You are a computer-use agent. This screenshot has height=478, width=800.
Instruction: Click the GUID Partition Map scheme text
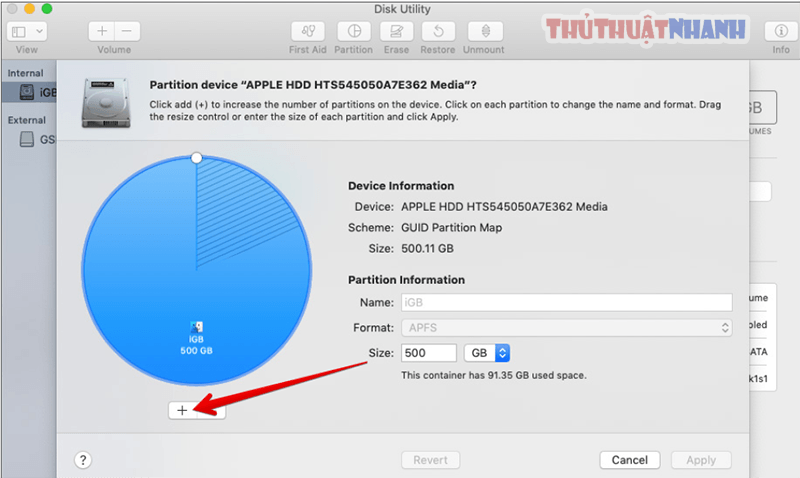pyautogui.click(x=452, y=228)
